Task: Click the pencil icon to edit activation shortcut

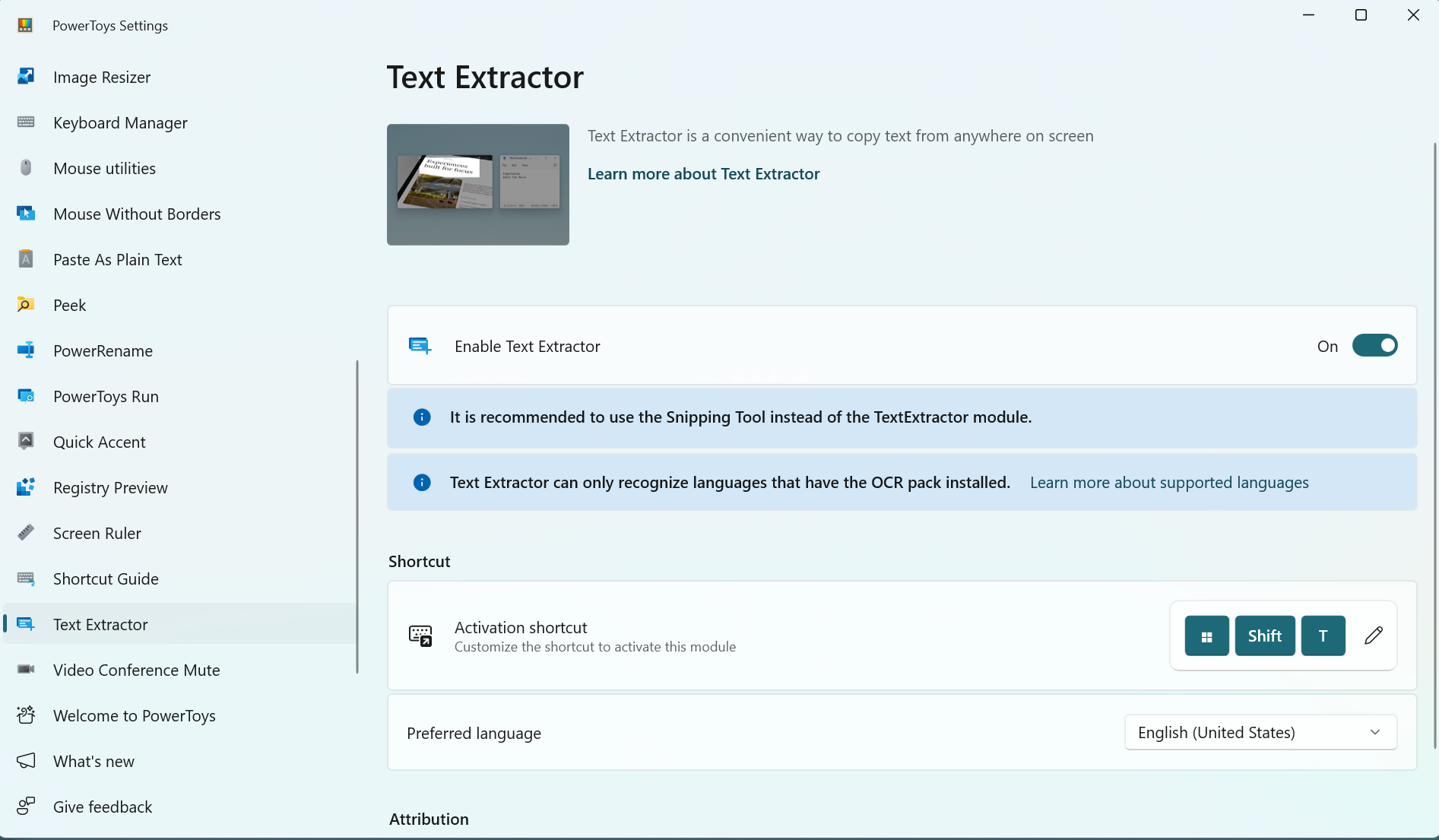Action: click(x=1373, y=636)
